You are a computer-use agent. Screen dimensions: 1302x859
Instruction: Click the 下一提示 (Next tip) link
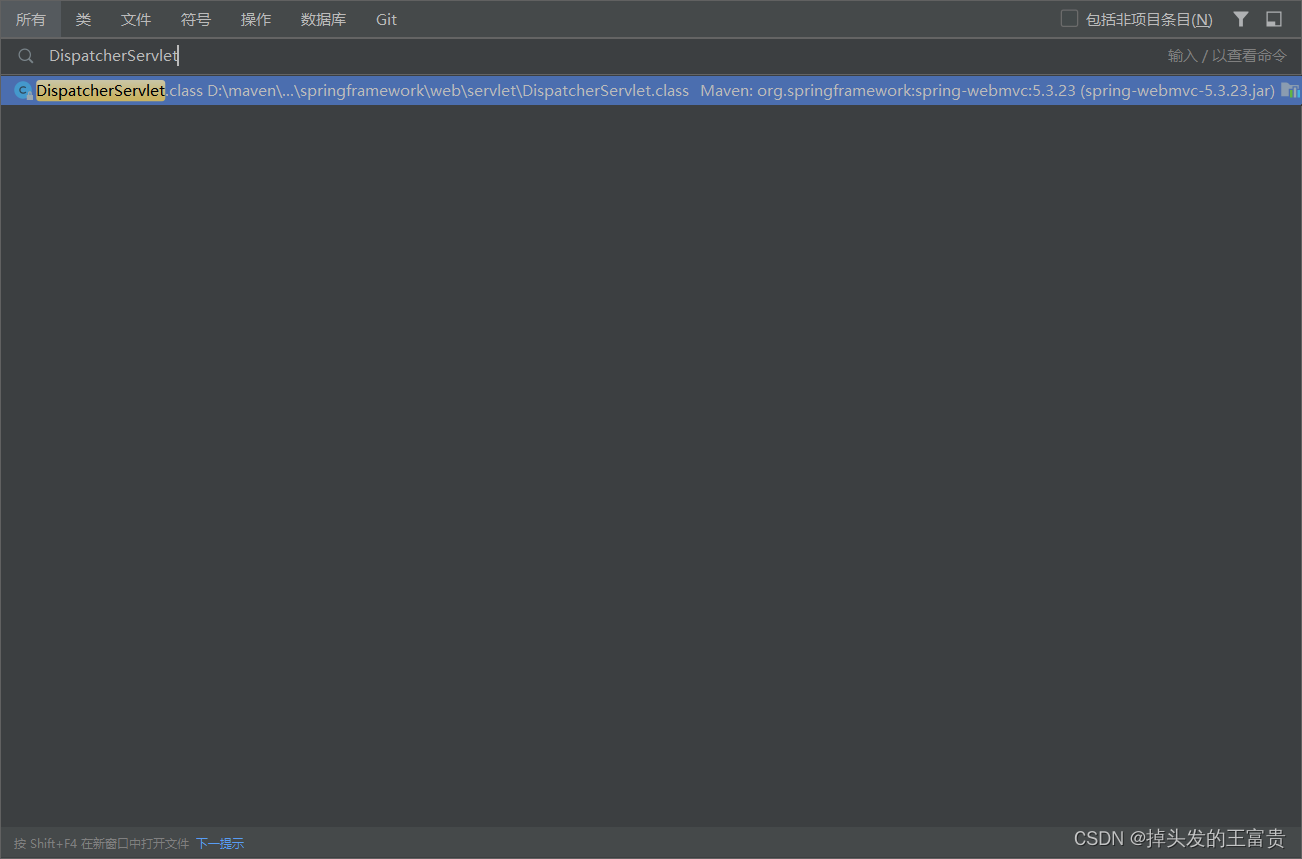point(220,843)
